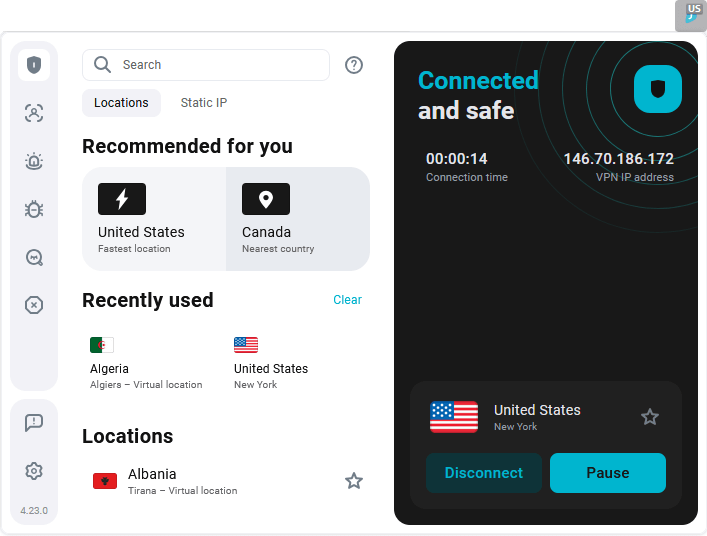Image resolution: width=707 pixels, height=536 pixels.
Task: Open the feedback chat bubble icon
Action: click(34, 423)
